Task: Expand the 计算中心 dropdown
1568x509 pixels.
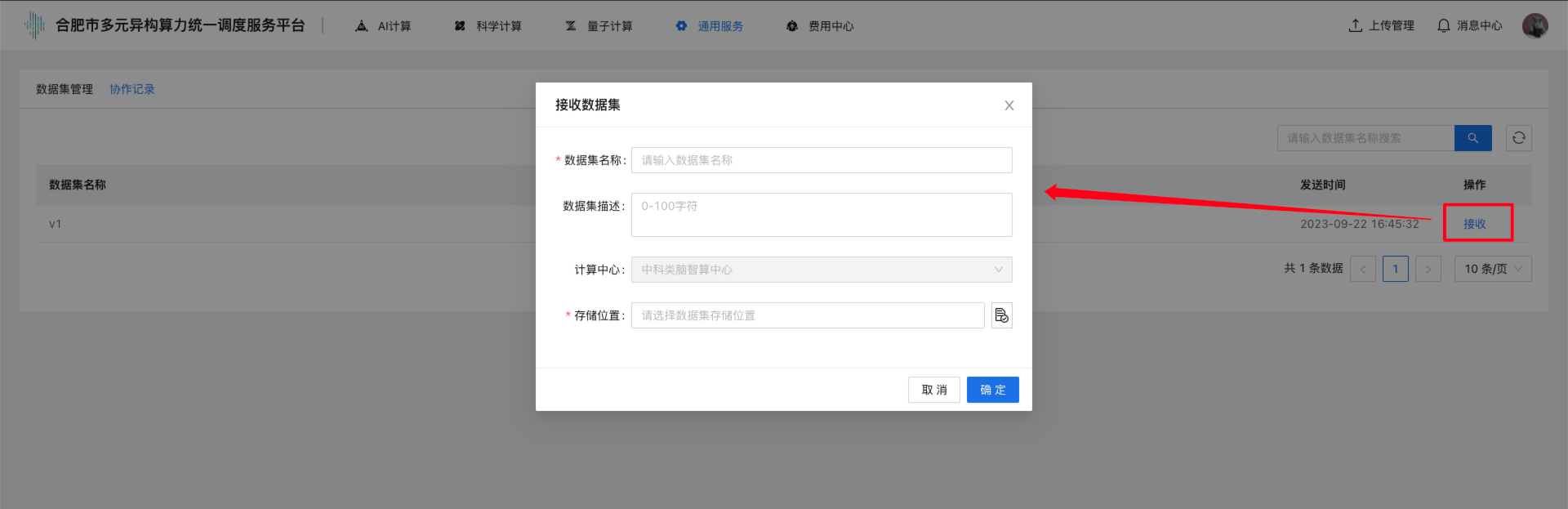Action: point(821,270)
